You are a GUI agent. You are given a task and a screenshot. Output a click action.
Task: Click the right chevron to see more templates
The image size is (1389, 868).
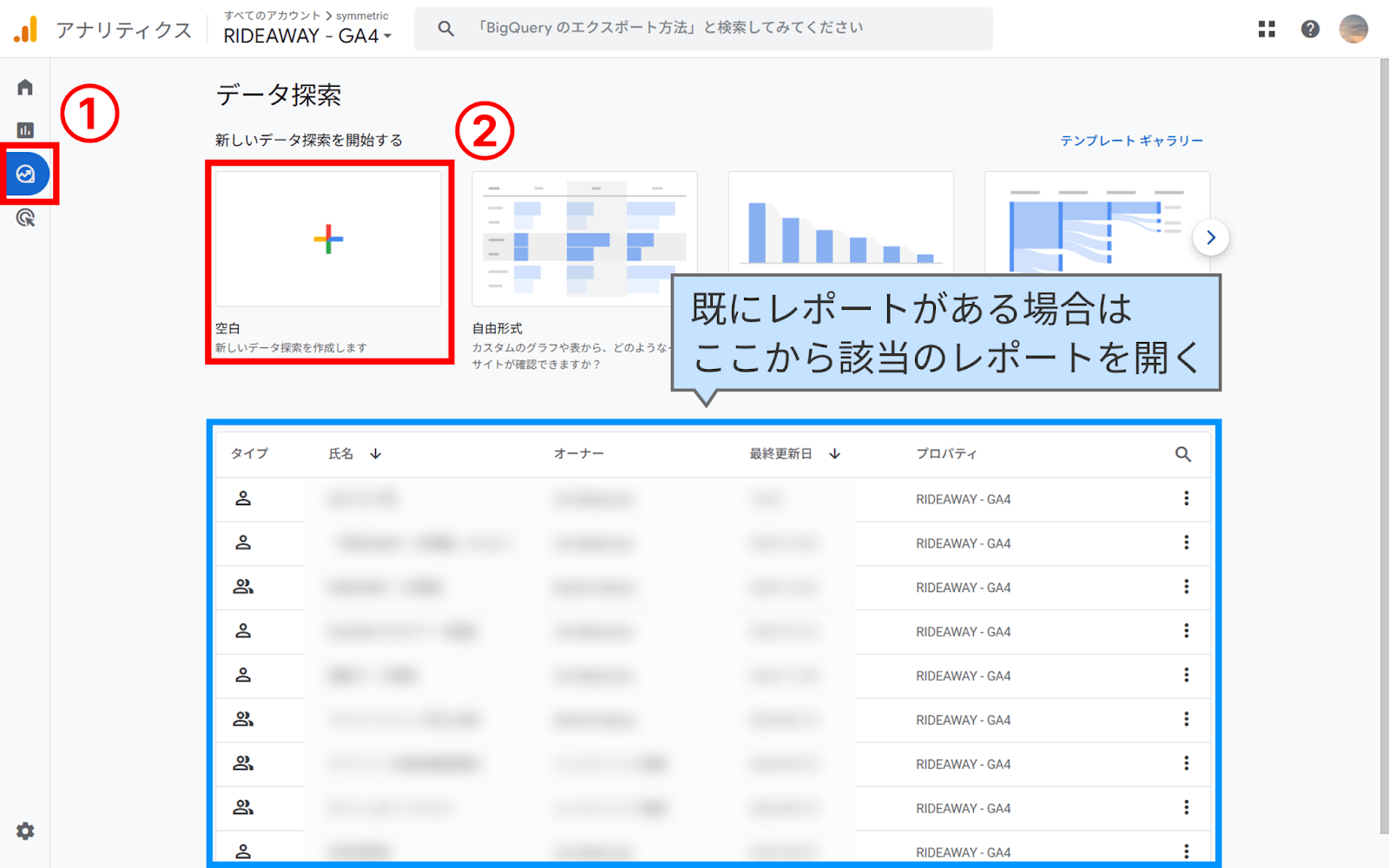(x=1212, y=237)
